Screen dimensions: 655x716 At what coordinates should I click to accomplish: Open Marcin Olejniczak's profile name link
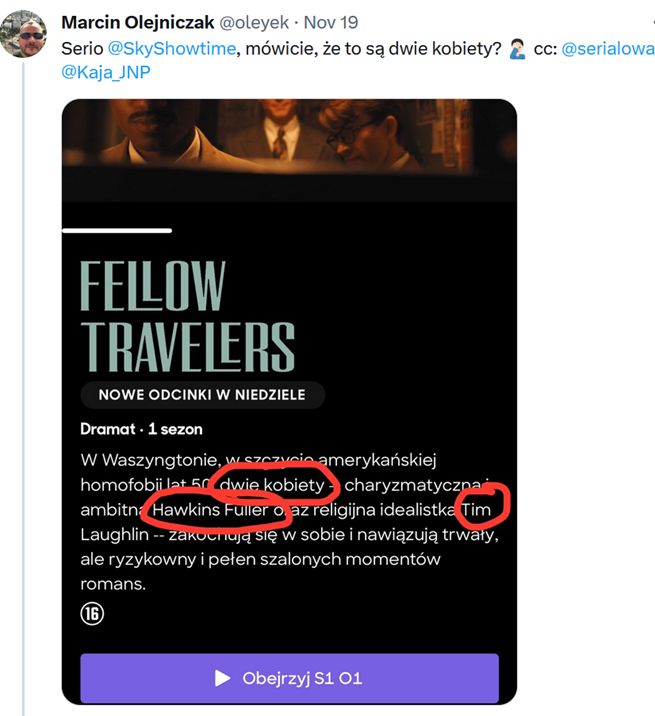146,22
